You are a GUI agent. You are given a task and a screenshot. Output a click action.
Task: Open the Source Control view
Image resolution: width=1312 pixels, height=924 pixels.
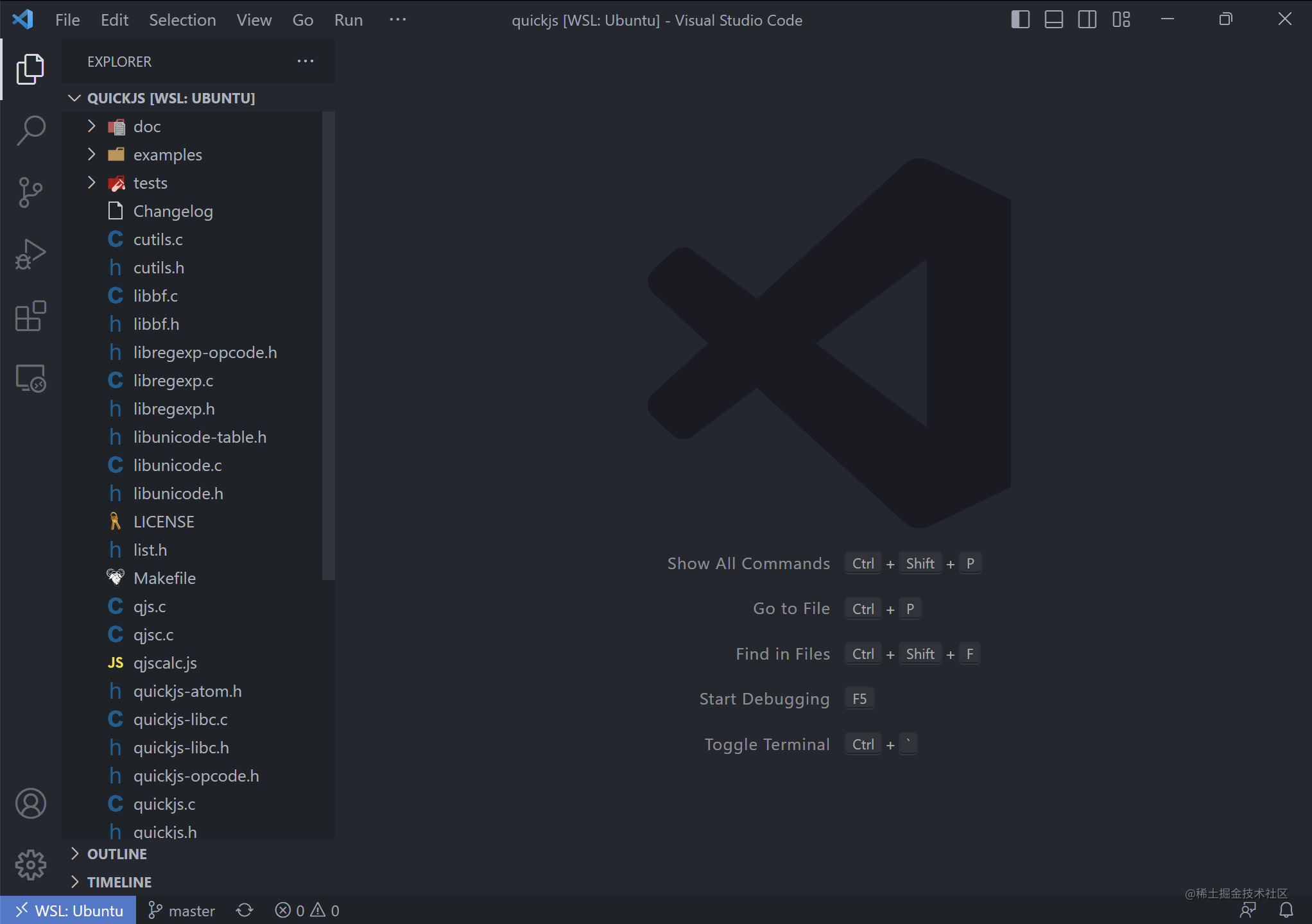pos(30,191)
